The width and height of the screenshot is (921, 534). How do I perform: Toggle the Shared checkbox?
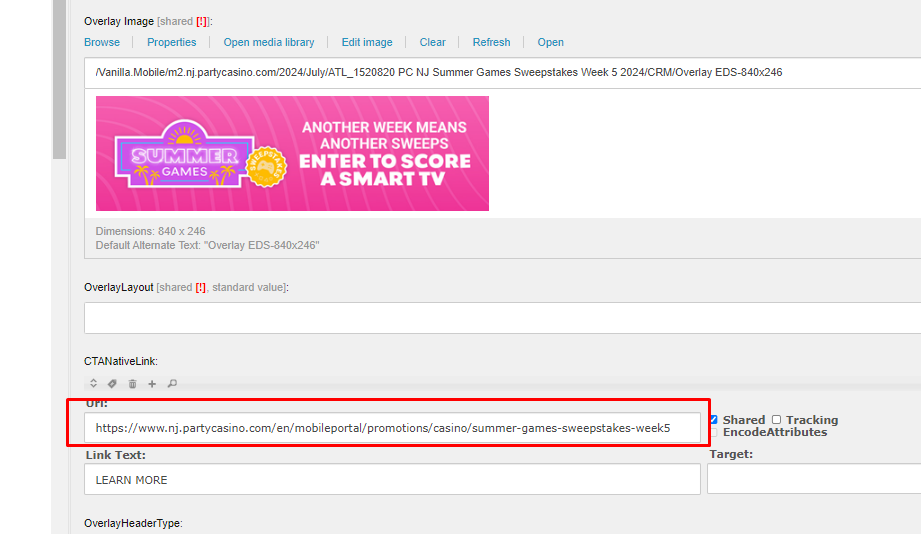714,419
